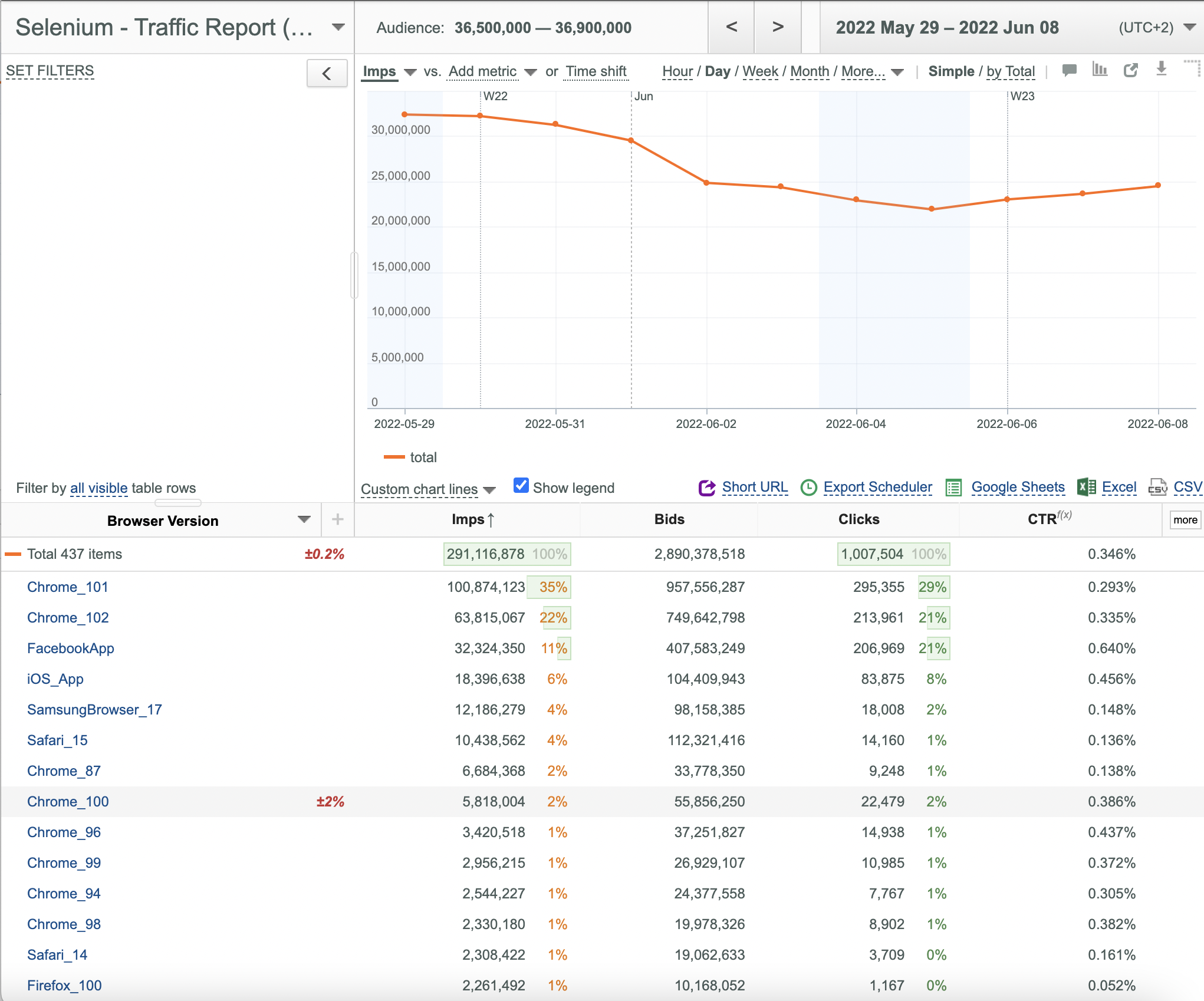Image resolution: width=1204 pixels, height=1001 pixels.
Task: Select the Simple chart mode
Action: [x=951, y=71]
